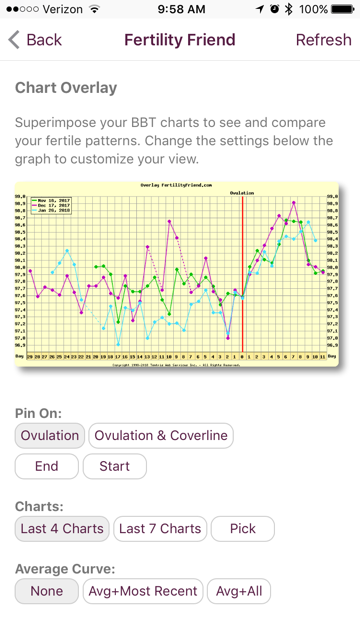Screen dimensions: 360x640
Task: Choose Last 4 Charts option
Action: click(x=62, y=529)
